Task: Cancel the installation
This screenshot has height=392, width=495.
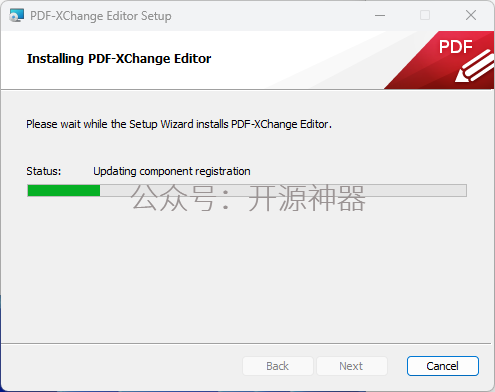Action: coord(443,366)
